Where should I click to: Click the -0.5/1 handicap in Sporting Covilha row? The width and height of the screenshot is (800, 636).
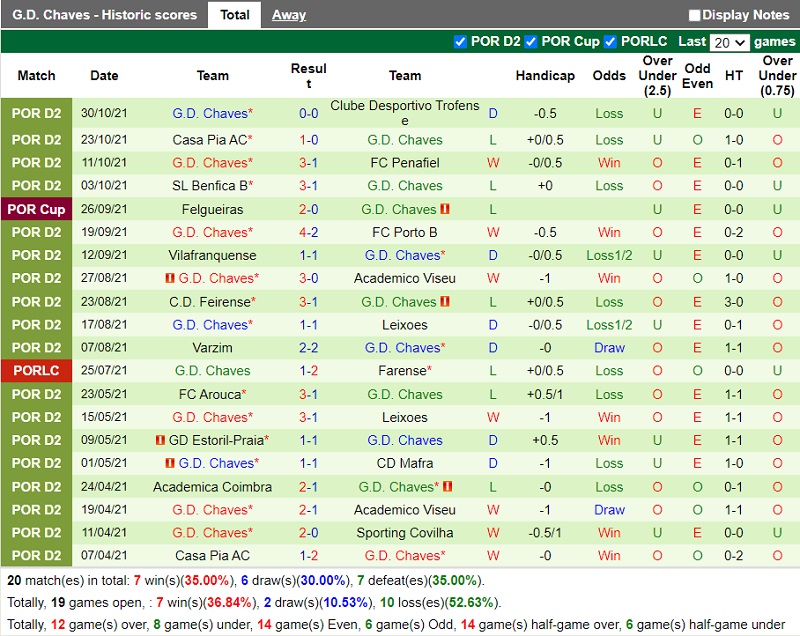[x=545, y=532]
